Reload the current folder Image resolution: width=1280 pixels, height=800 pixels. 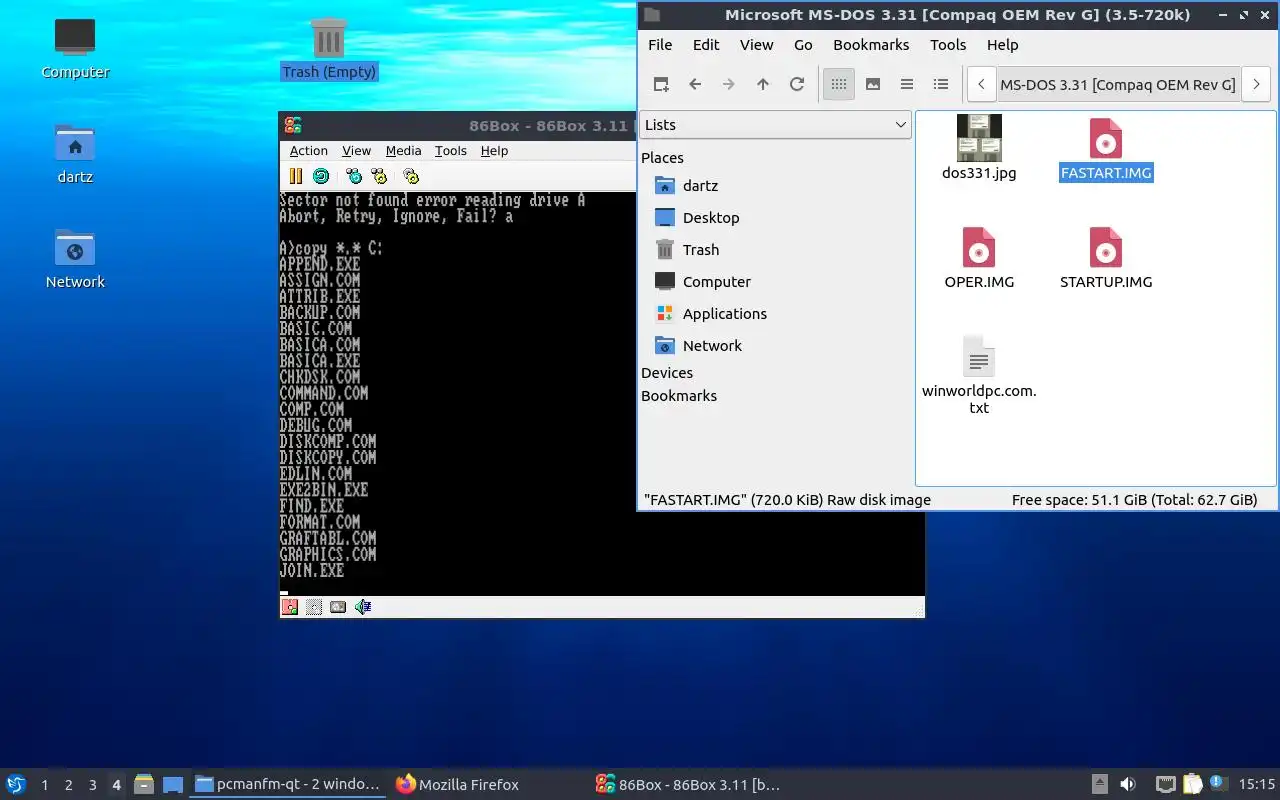[x=797, y=84]
